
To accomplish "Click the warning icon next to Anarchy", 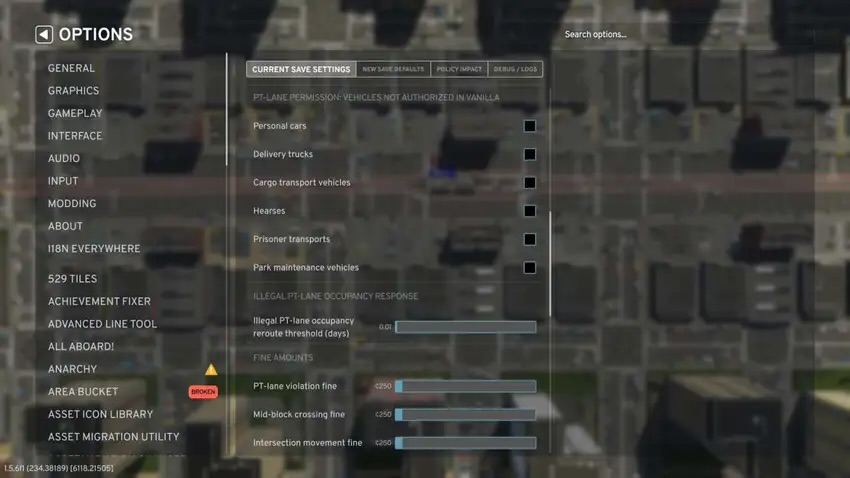I will pos(211,370).
